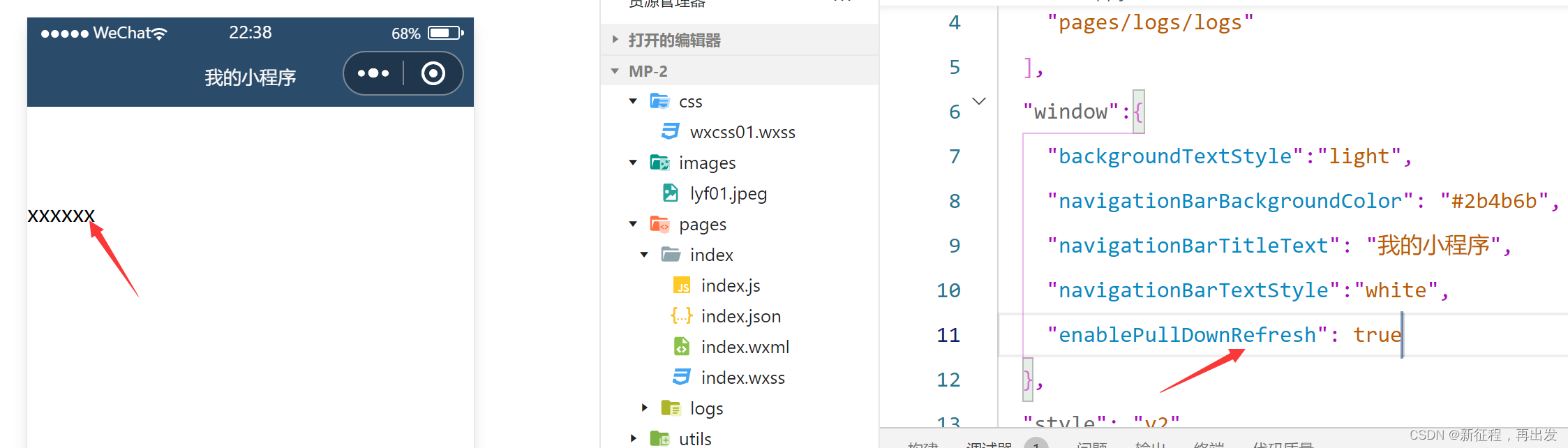The image size is (1568, 448).
Task: Open lyf01.jpeg in the explorer
Action: coord(729,193)
